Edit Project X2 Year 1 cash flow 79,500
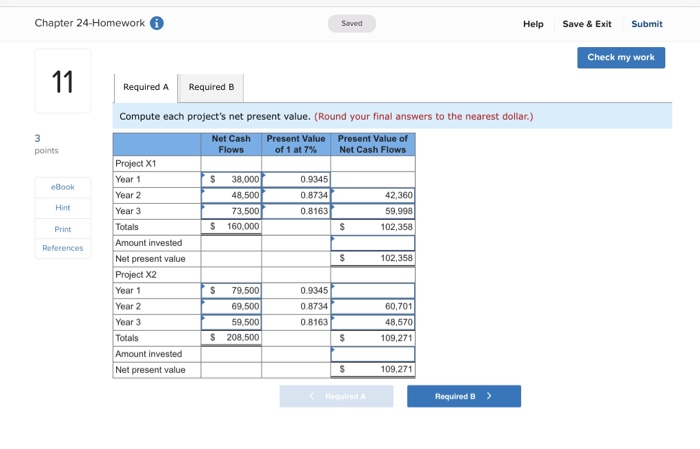The image size is (700, 449). tap(231, 291)
